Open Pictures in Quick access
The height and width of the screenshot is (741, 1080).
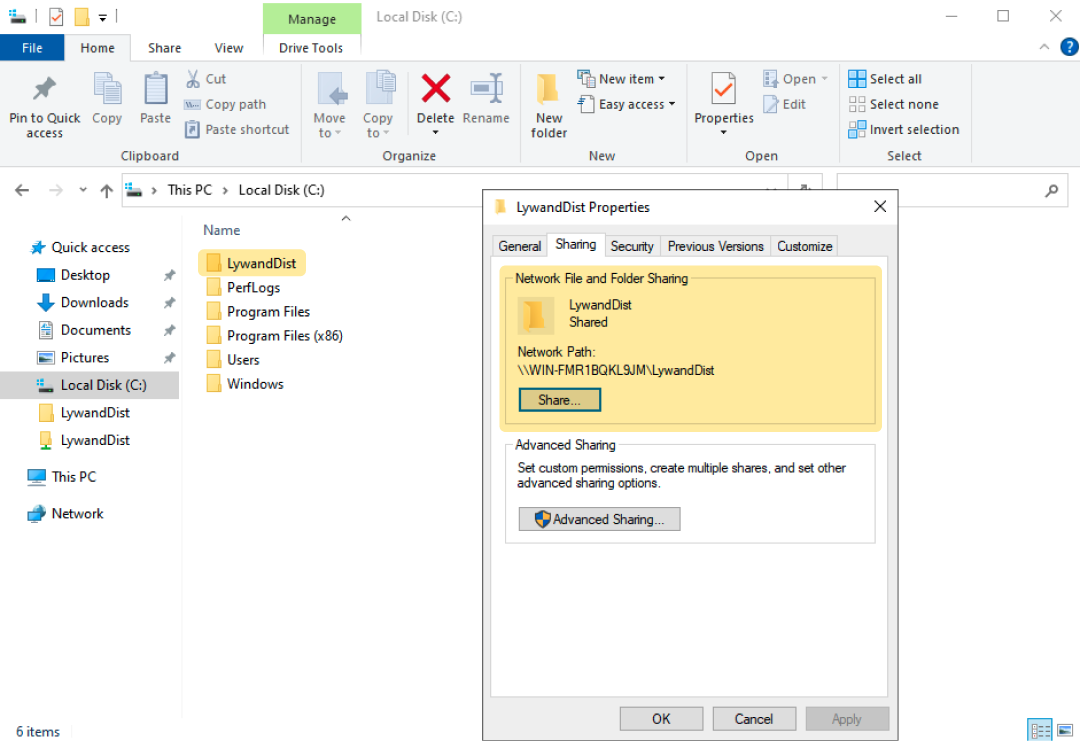click(85, 357)
